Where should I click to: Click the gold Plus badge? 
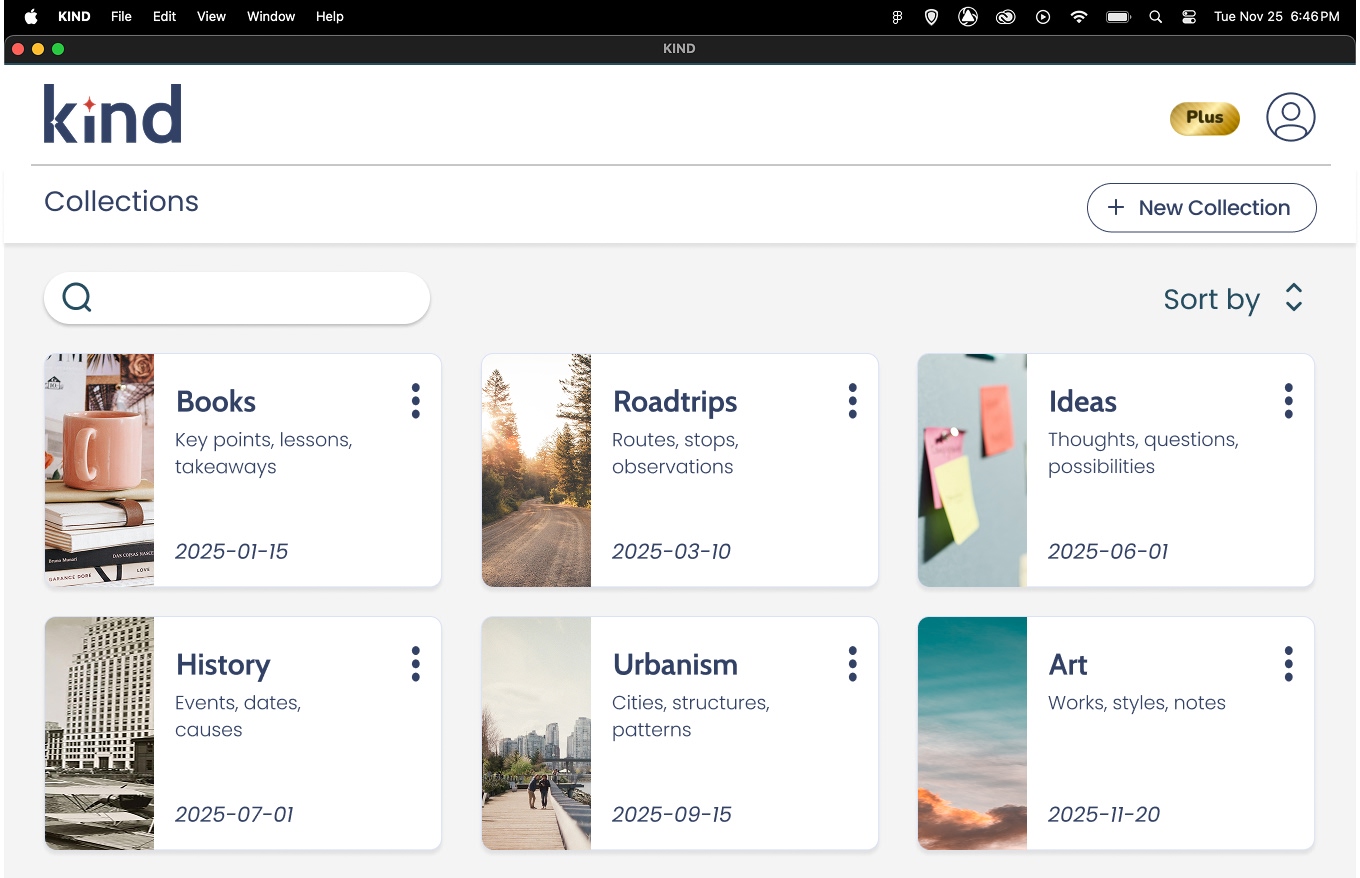[x=1204, y=118]
